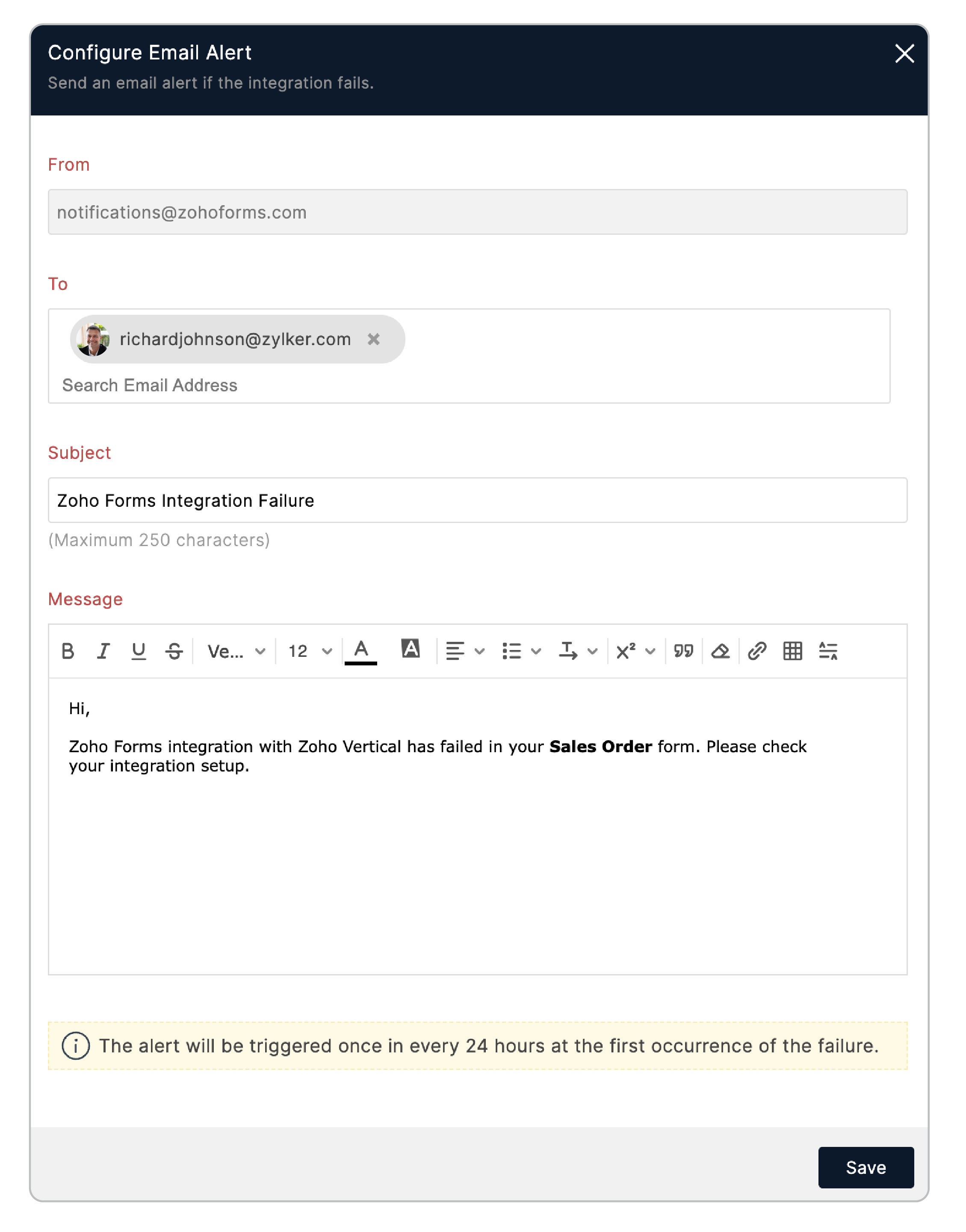The height and width of the screenshot is (1232, 966).
Task: Adjust line spacing using the toolbar icon
Action: (x=829, y=651)
